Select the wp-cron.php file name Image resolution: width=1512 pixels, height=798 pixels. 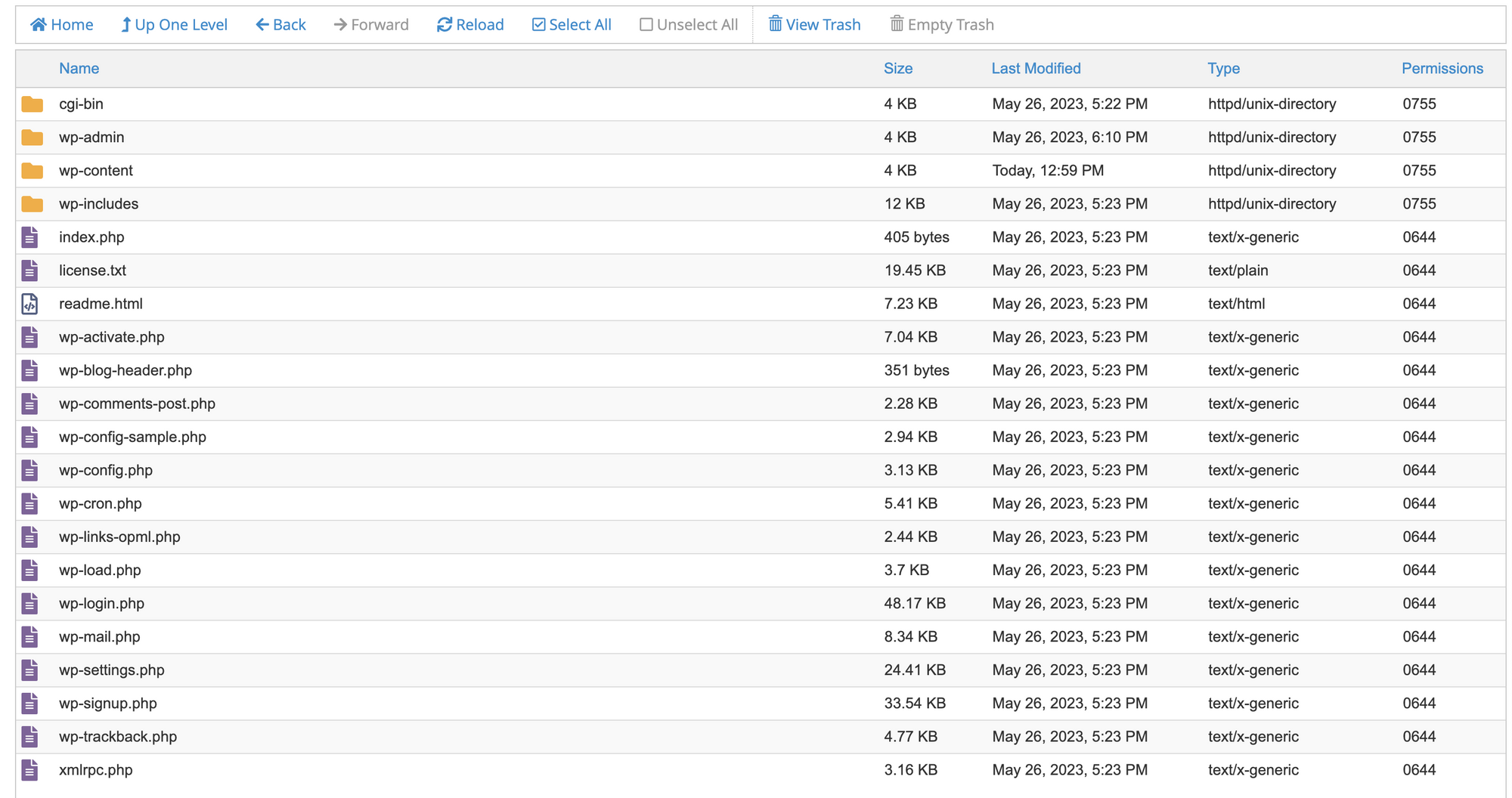pyautogui.click(x=101, y=503)
